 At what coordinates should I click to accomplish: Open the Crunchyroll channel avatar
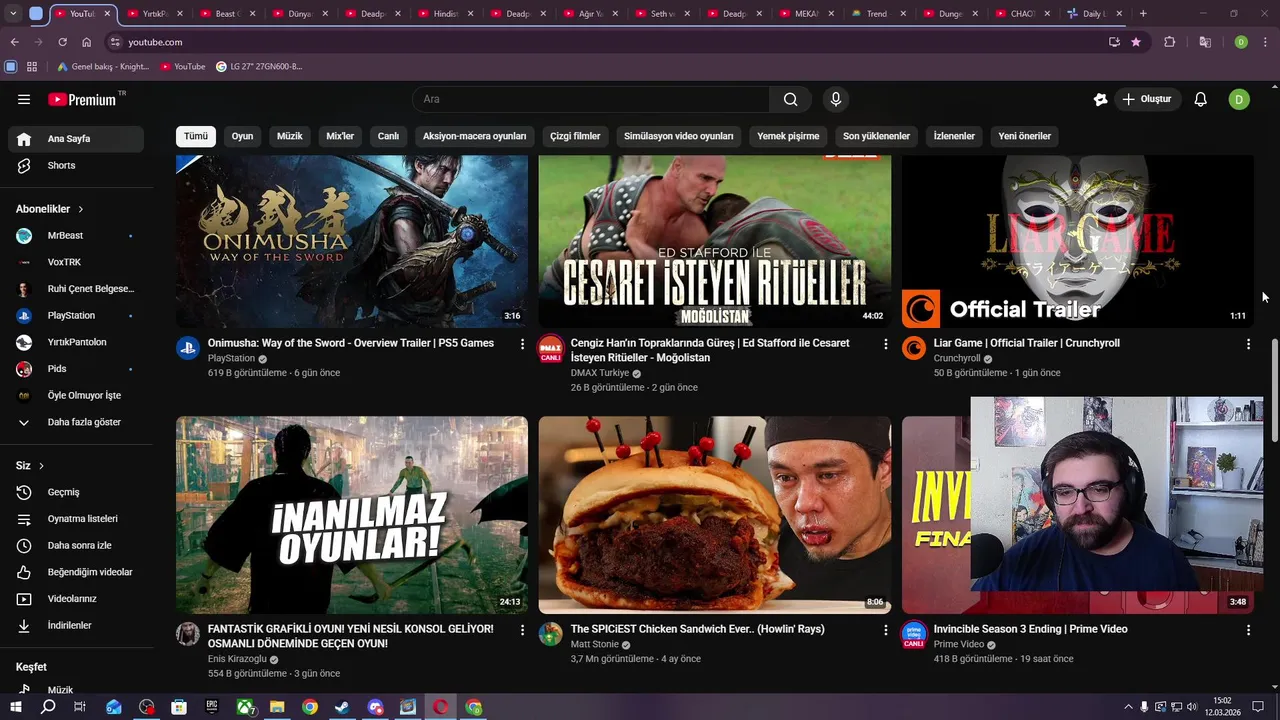pyautogui.click(x=914, y=348)
